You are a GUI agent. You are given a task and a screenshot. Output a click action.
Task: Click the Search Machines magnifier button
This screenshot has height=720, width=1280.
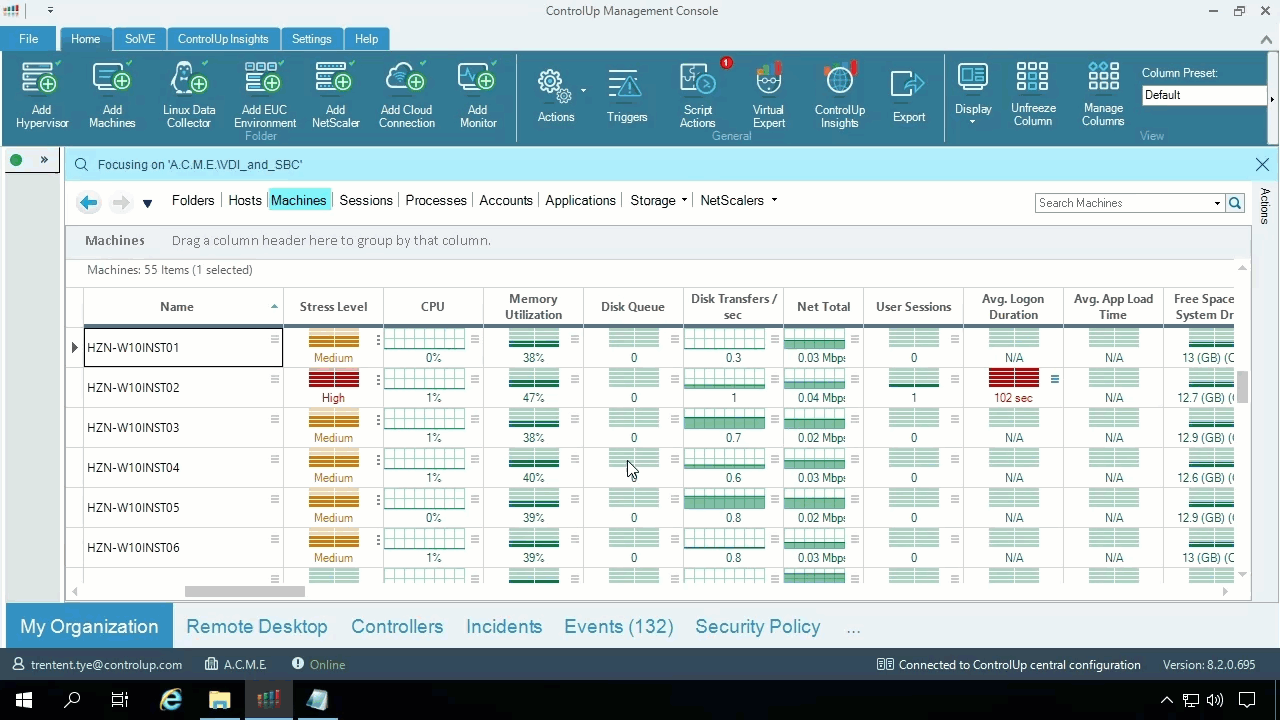(1235, 203)
